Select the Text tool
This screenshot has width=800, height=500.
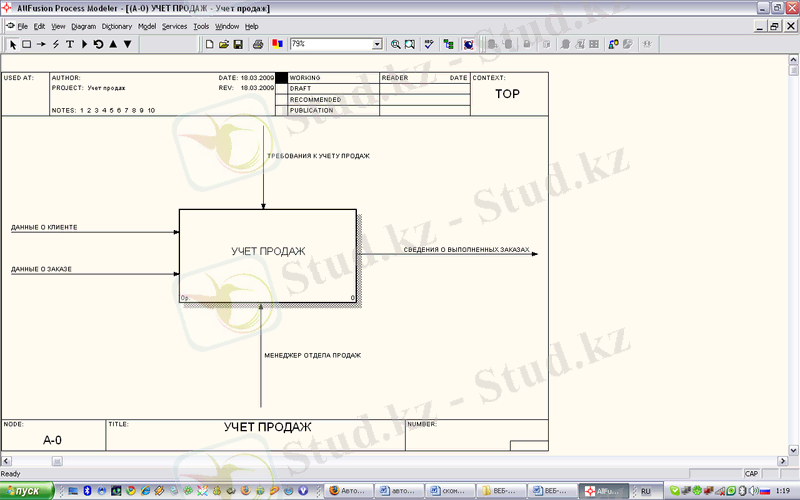(x=70, y=44)
